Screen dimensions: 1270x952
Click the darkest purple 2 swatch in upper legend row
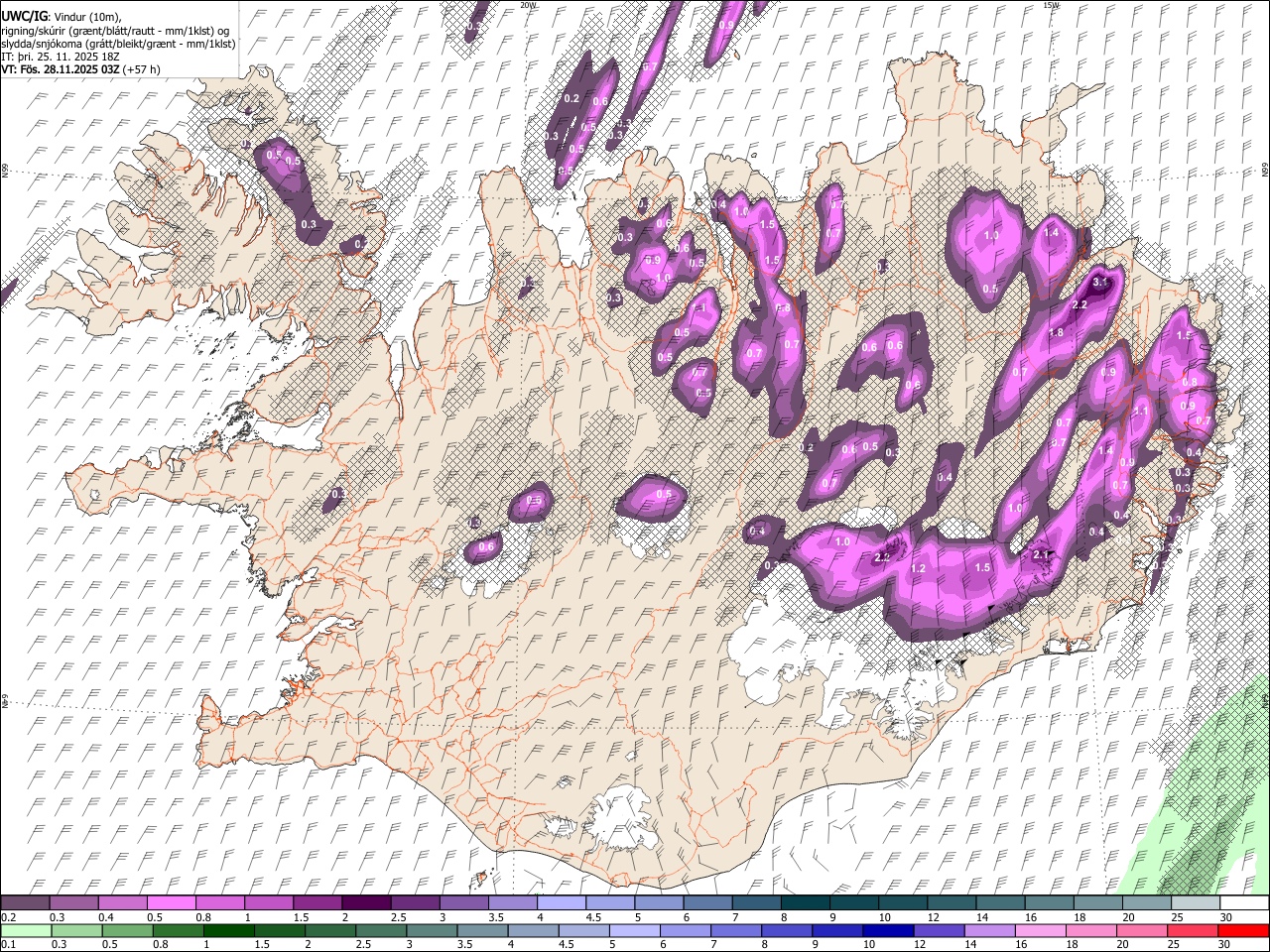pyautogui.click(x=365, y=902)
